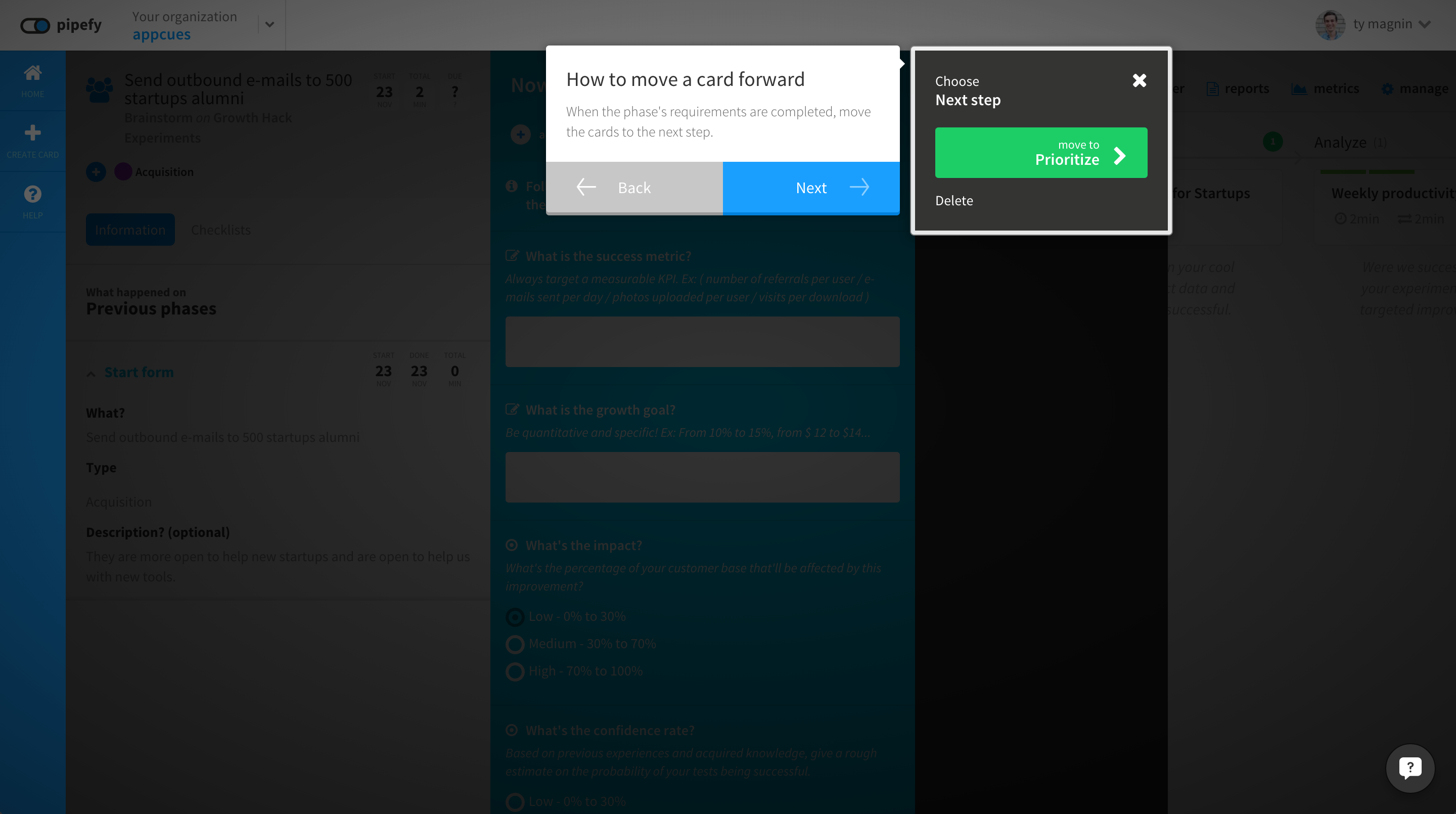Click the clock icon on Weekly productivity card

(1340, 219)
